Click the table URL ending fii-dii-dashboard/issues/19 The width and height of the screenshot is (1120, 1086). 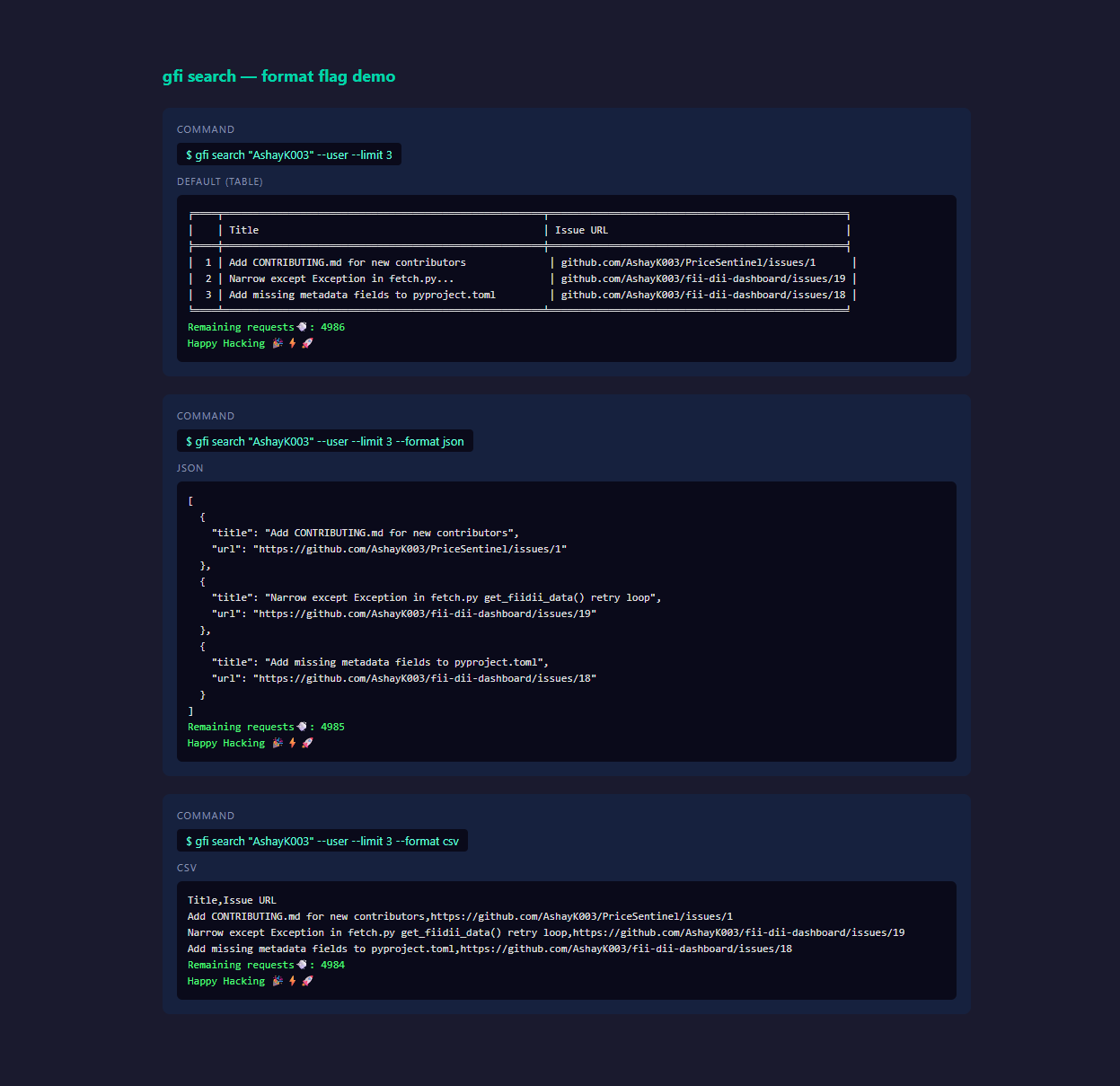[703, 278]
